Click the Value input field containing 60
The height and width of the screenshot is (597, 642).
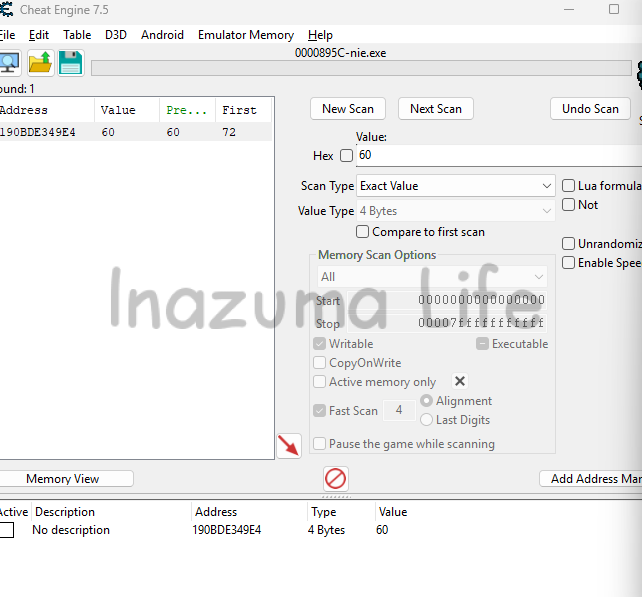tap(495, 156)
